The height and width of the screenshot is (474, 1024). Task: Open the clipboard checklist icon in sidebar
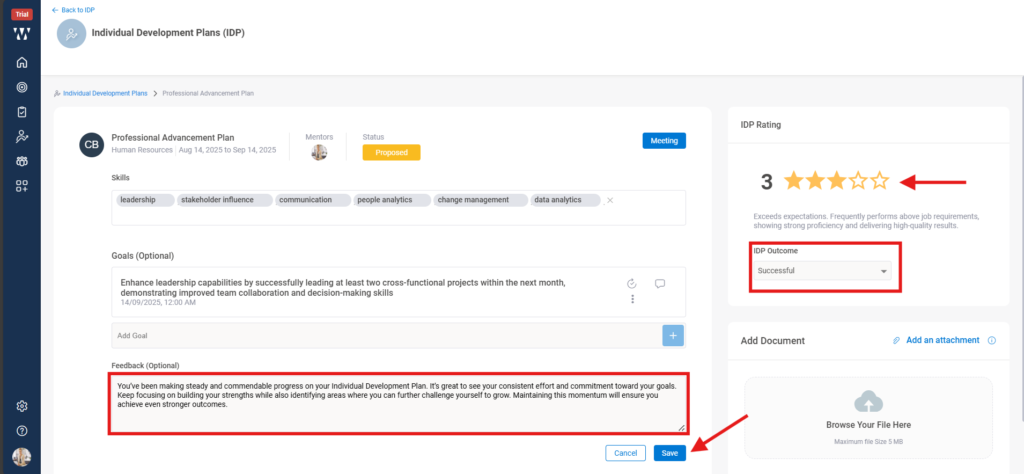tap(22, 112)
